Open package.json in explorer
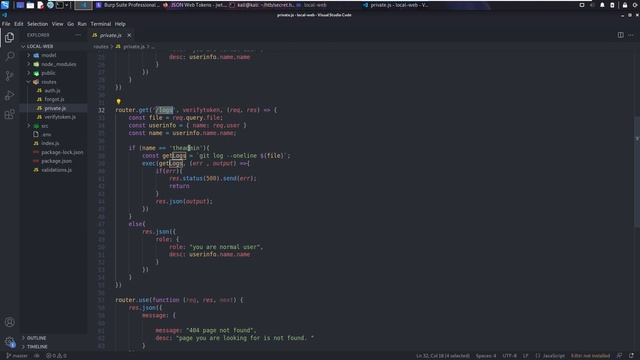 click(x=54, y=161)
